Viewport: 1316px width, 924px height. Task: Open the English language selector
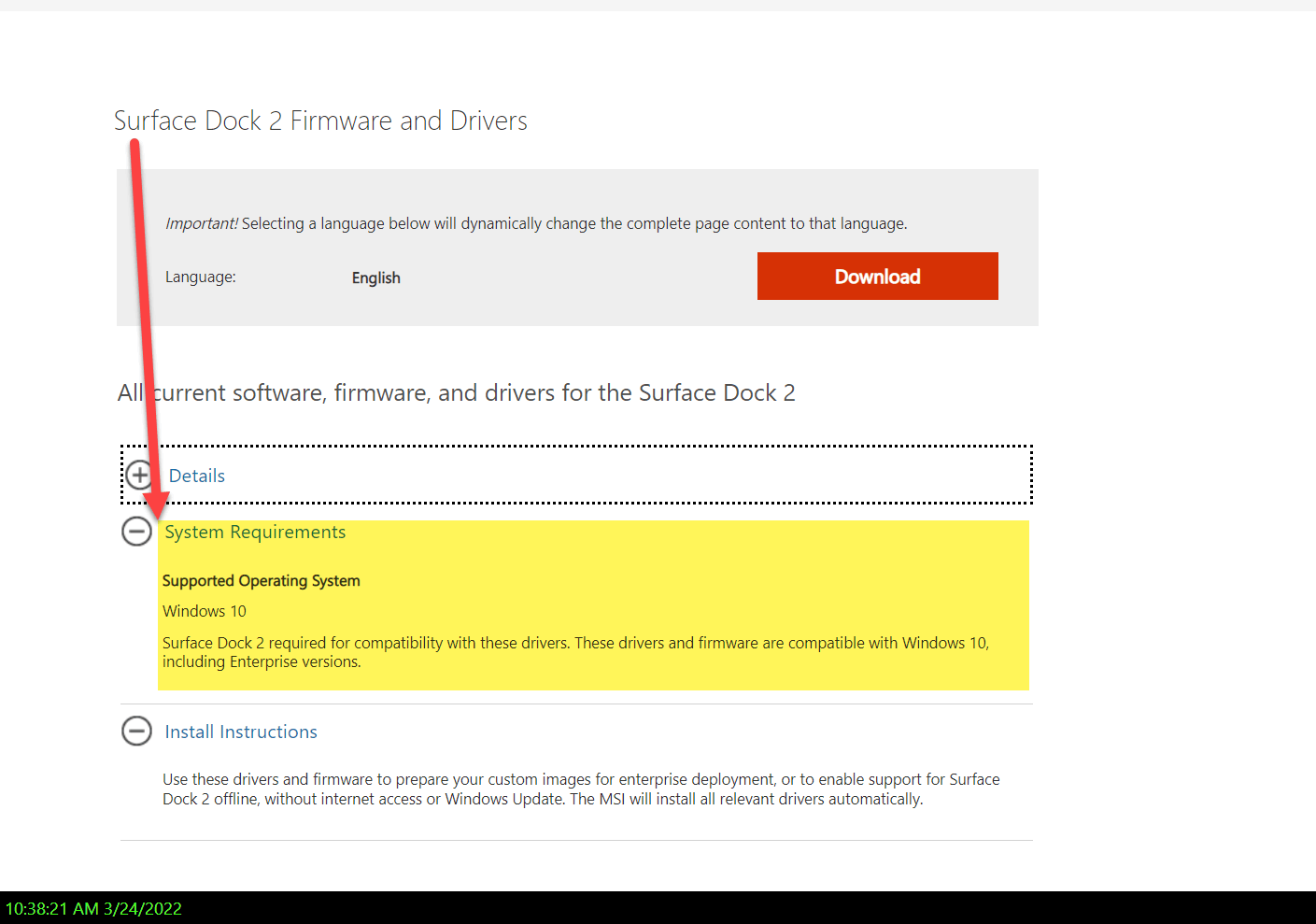(375, 277)
